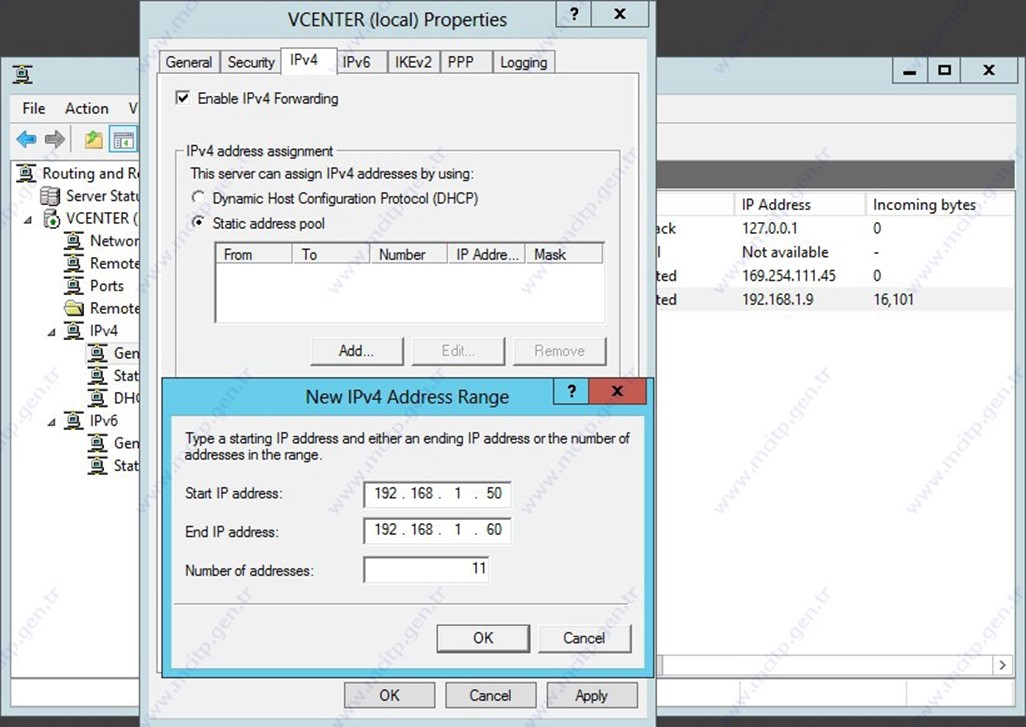
Task: Click OK in New IPv4 Address Range dialog
Action: pos(483,638)
